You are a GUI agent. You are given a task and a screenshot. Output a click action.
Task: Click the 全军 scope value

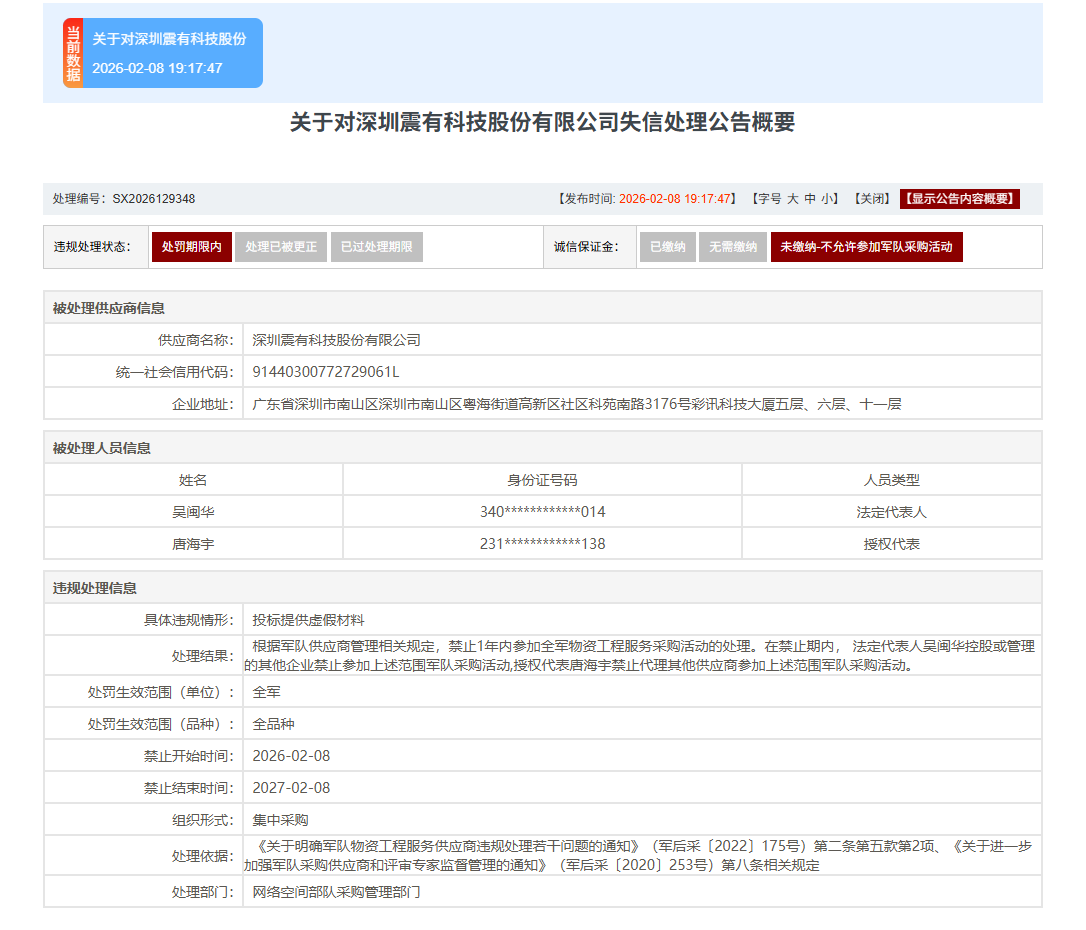[267, 692]
